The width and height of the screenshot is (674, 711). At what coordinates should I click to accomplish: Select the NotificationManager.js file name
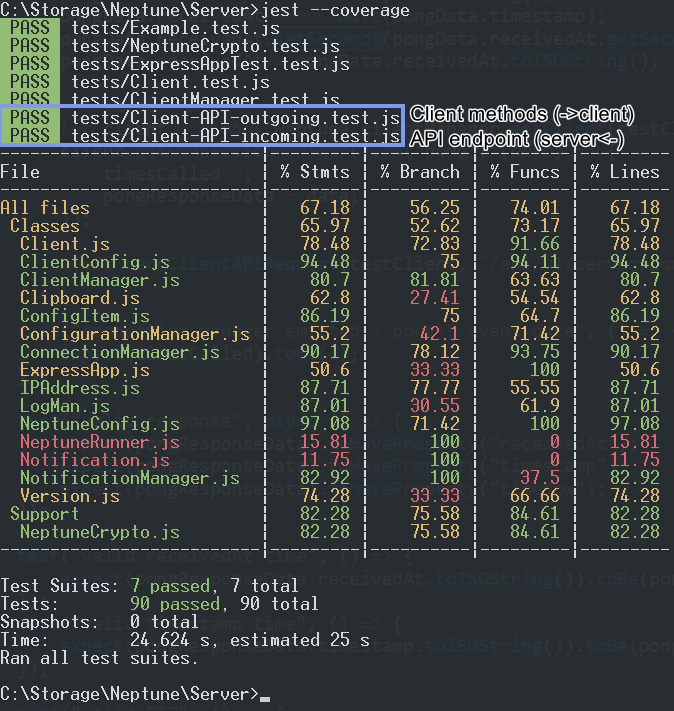tap(130, 478)
